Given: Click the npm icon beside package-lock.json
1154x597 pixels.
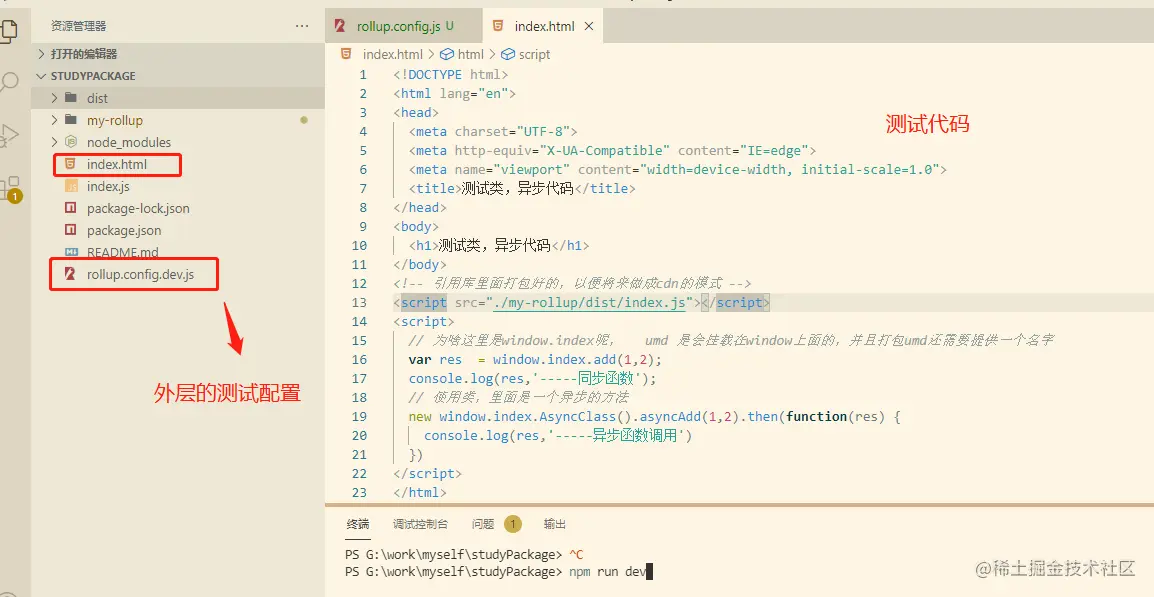Looking at the screenshot, I should coord(71,208).
